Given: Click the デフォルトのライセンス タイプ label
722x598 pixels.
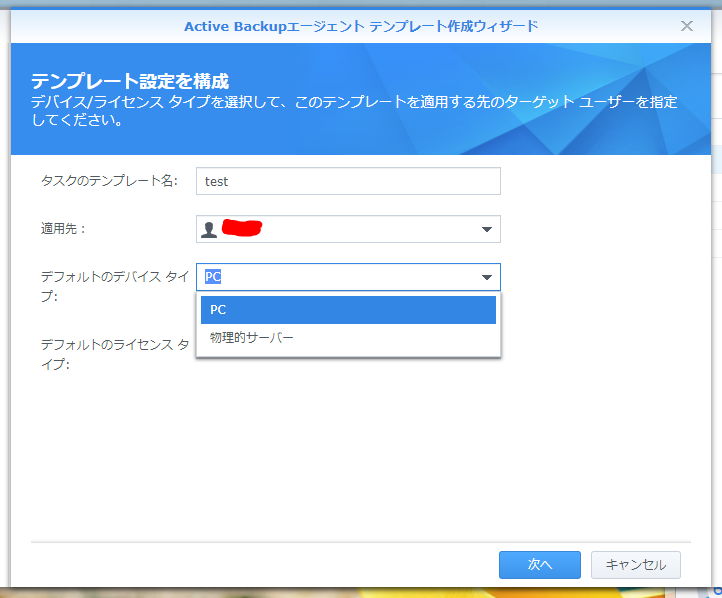Looking at the screenshot, I should click(x=115, y=354).
